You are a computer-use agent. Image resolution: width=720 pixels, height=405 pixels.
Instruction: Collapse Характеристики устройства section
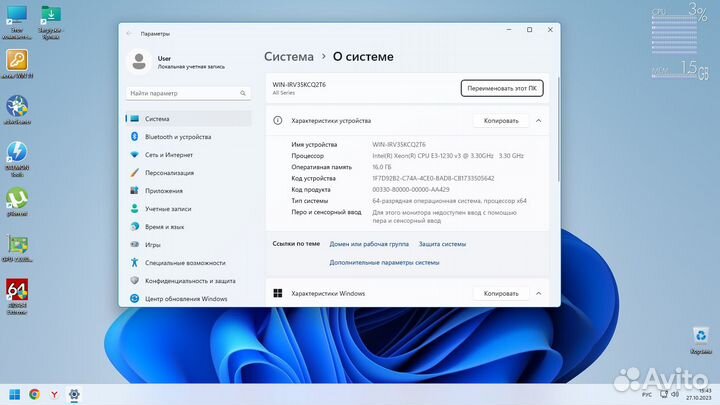(539, 121)
